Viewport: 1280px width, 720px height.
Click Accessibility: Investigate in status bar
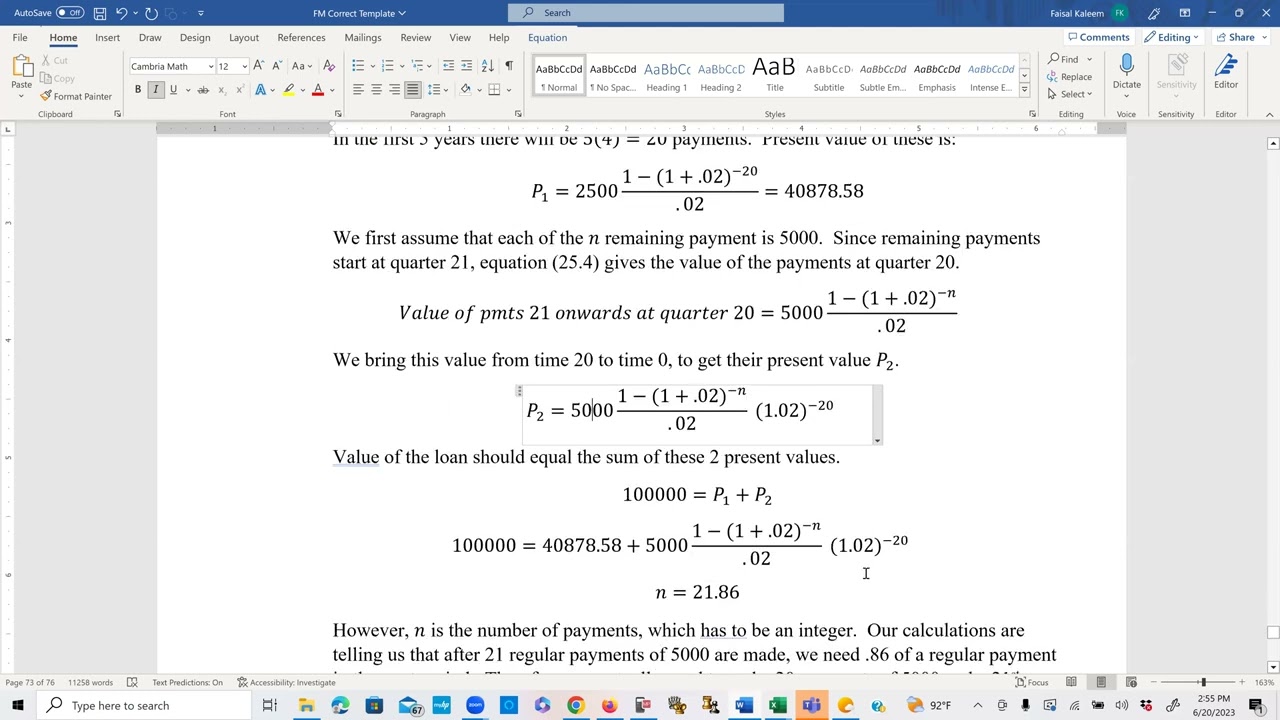(286, 682)
